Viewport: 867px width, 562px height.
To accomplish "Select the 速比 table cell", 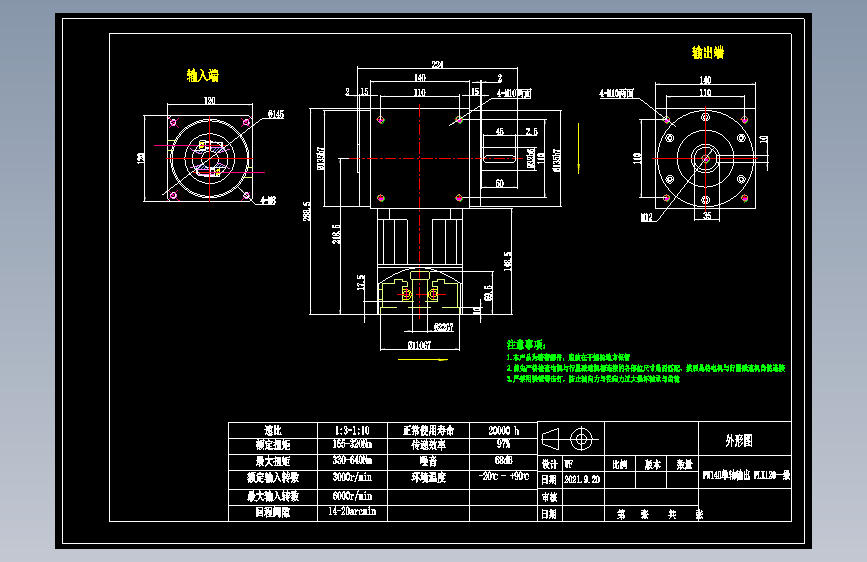I will point(273,430).
